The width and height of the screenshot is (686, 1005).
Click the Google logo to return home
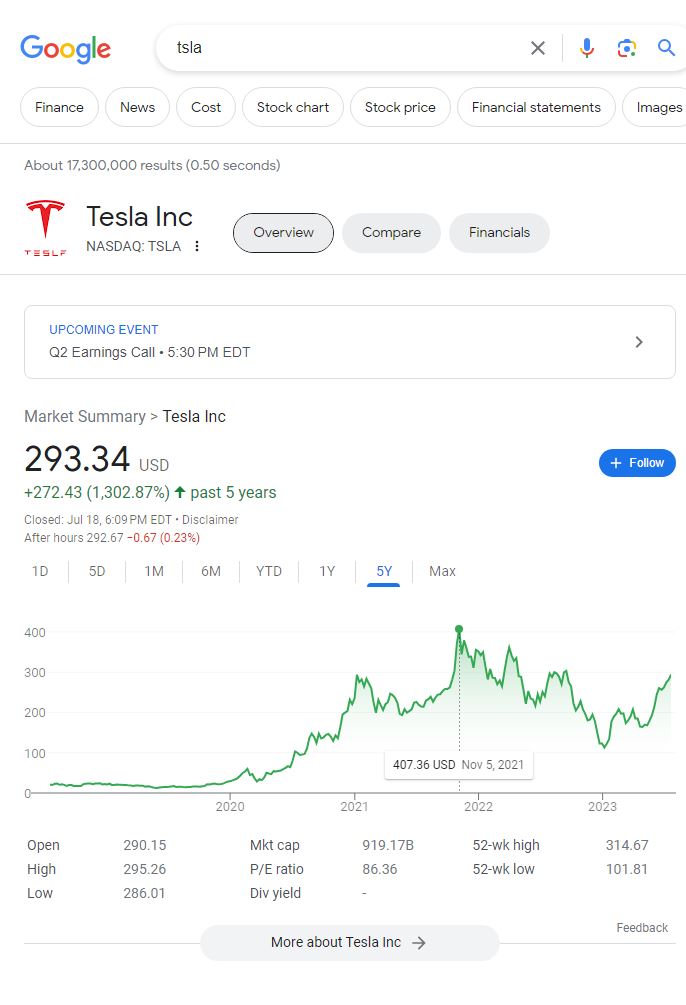pos(65,47)
